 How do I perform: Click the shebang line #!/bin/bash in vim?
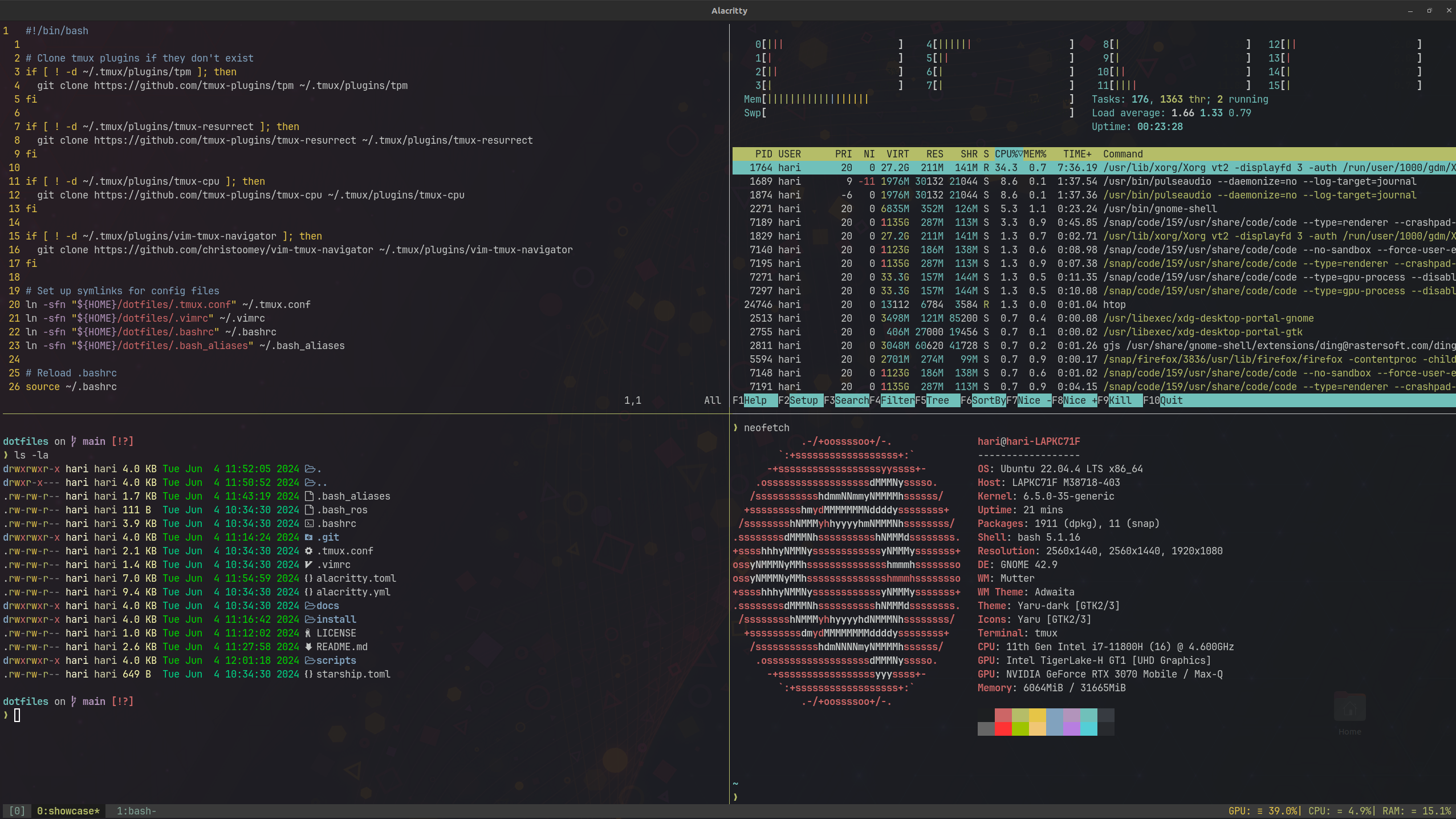57,31
